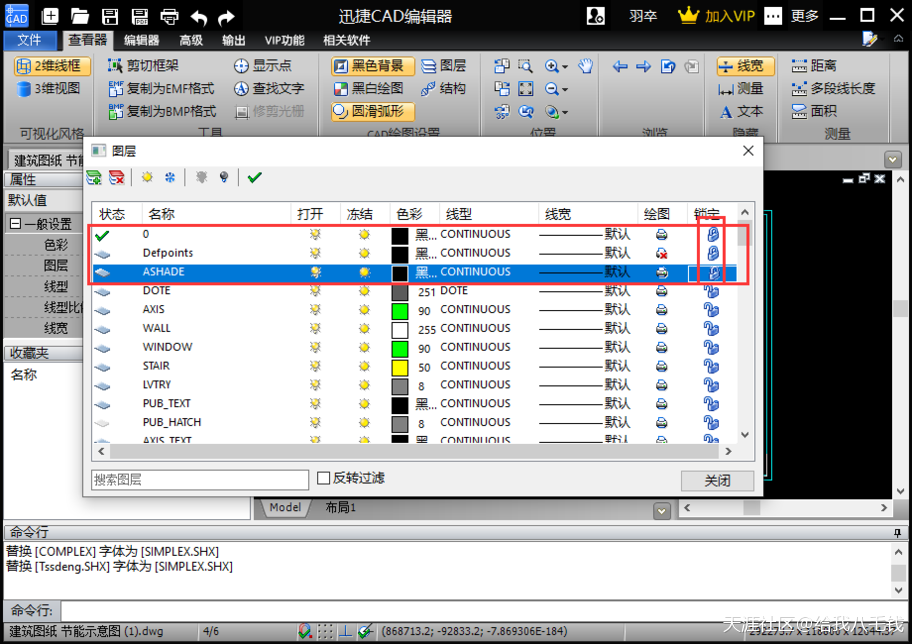Switch to the 高级 tab

coord(191,40)
